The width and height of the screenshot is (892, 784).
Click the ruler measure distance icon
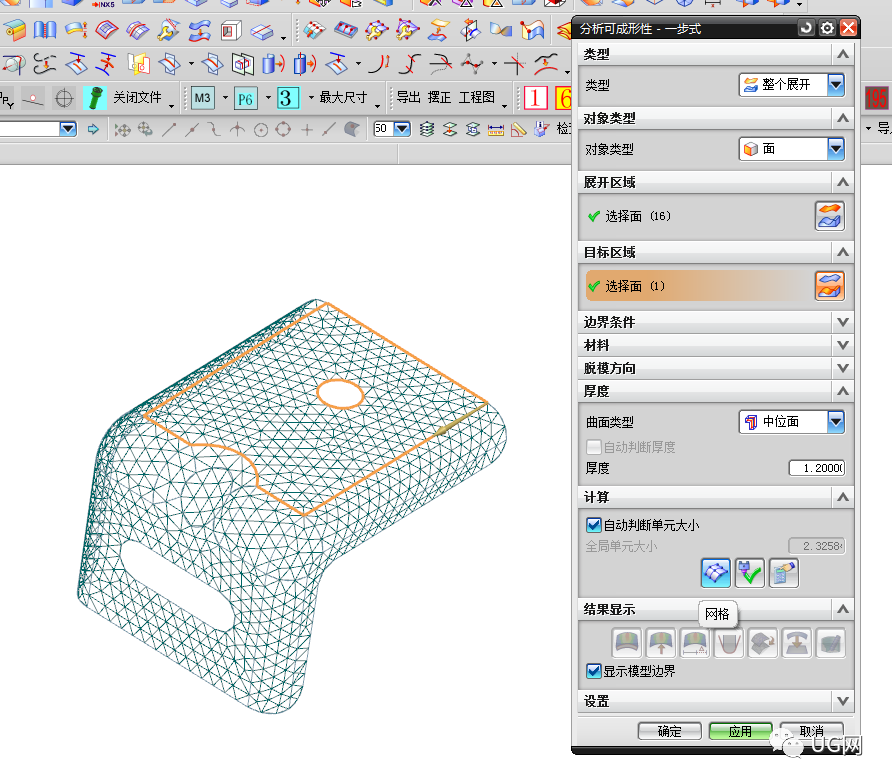[495, 130]
